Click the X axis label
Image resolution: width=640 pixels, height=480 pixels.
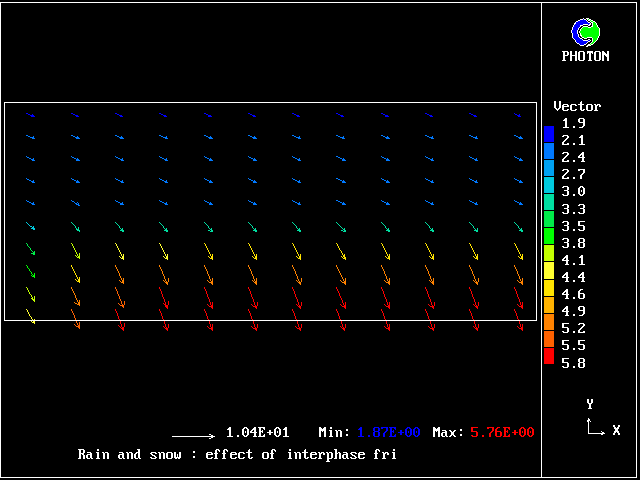616,430
